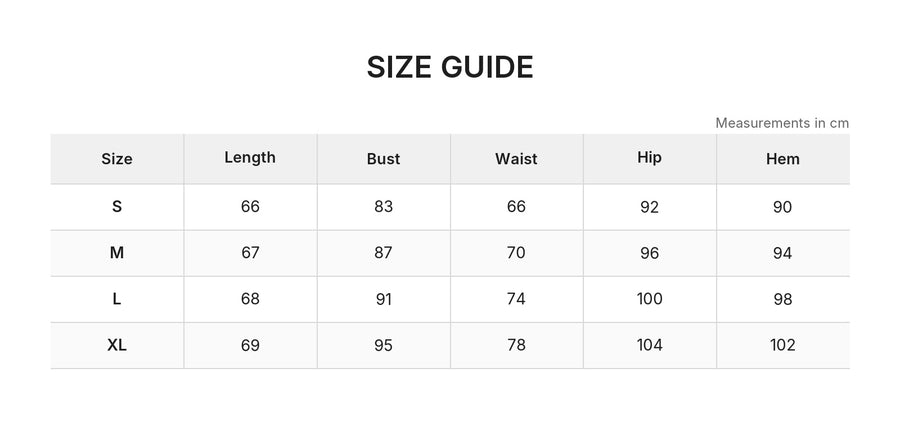Viewport: 900px width, 422px height.
Task: Click the hem value 102 for size XL
Action: point(782,345)
